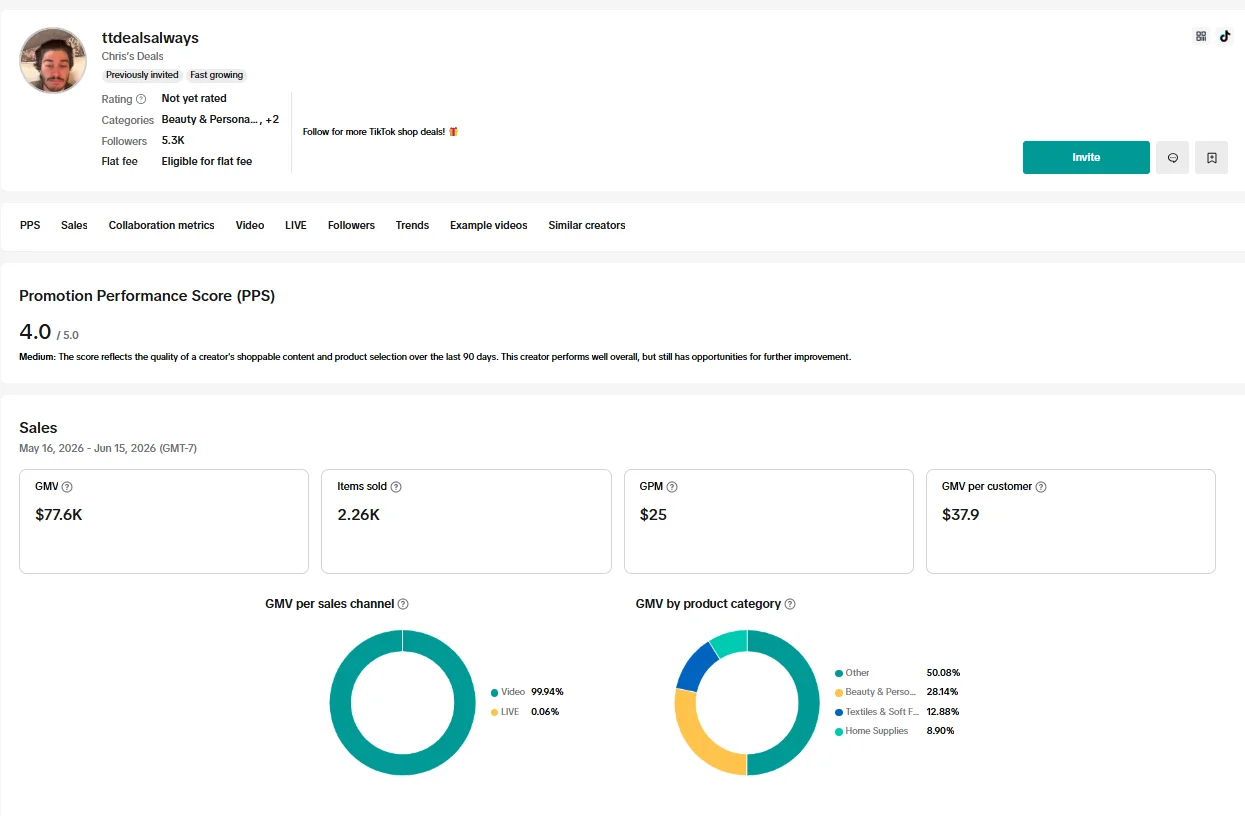Click the GMV per sales channel info icon
The height and width of the screenshot is (816, 1245).
403,604
